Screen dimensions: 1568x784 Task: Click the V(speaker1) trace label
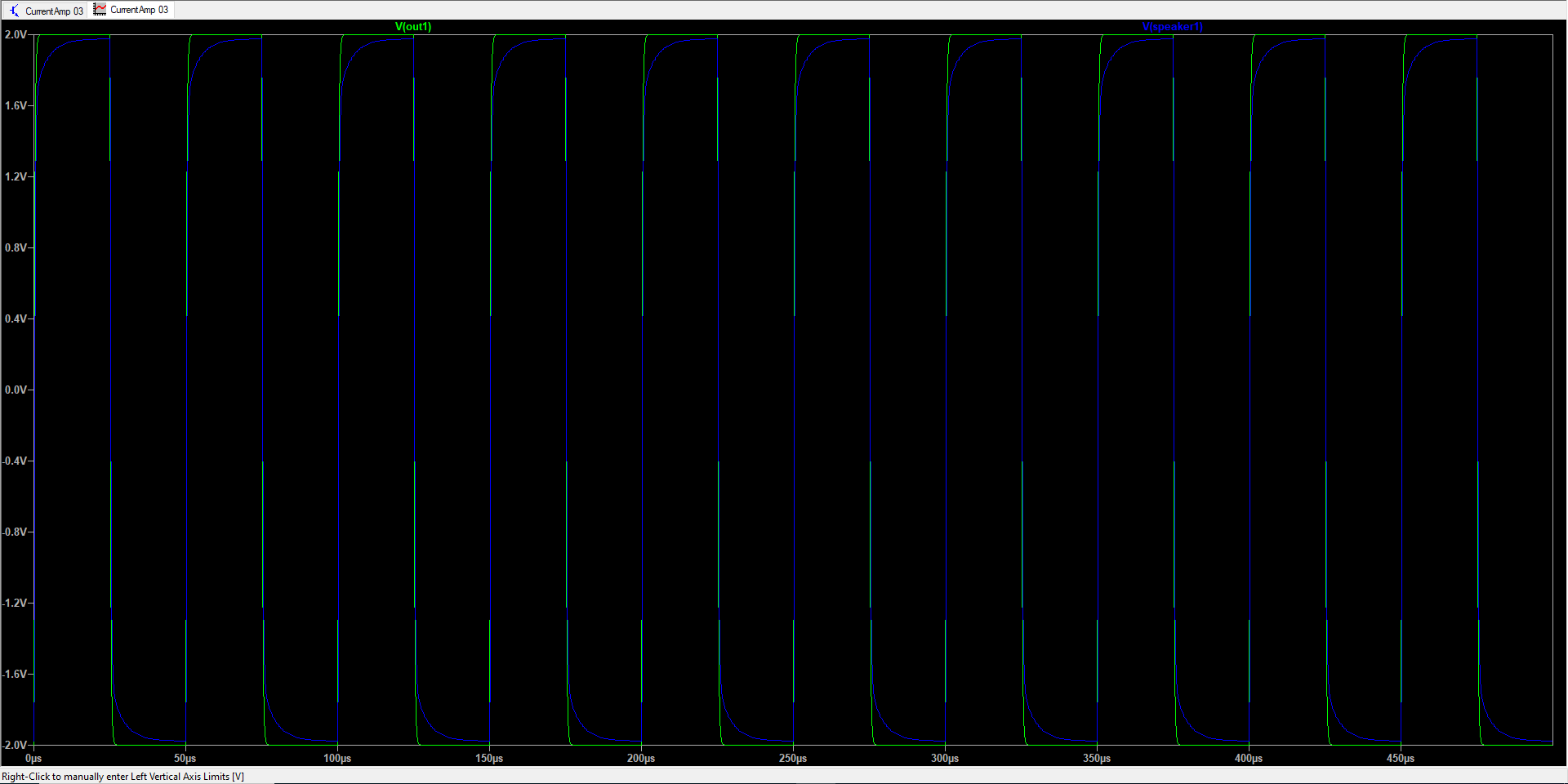[1172, 27]
